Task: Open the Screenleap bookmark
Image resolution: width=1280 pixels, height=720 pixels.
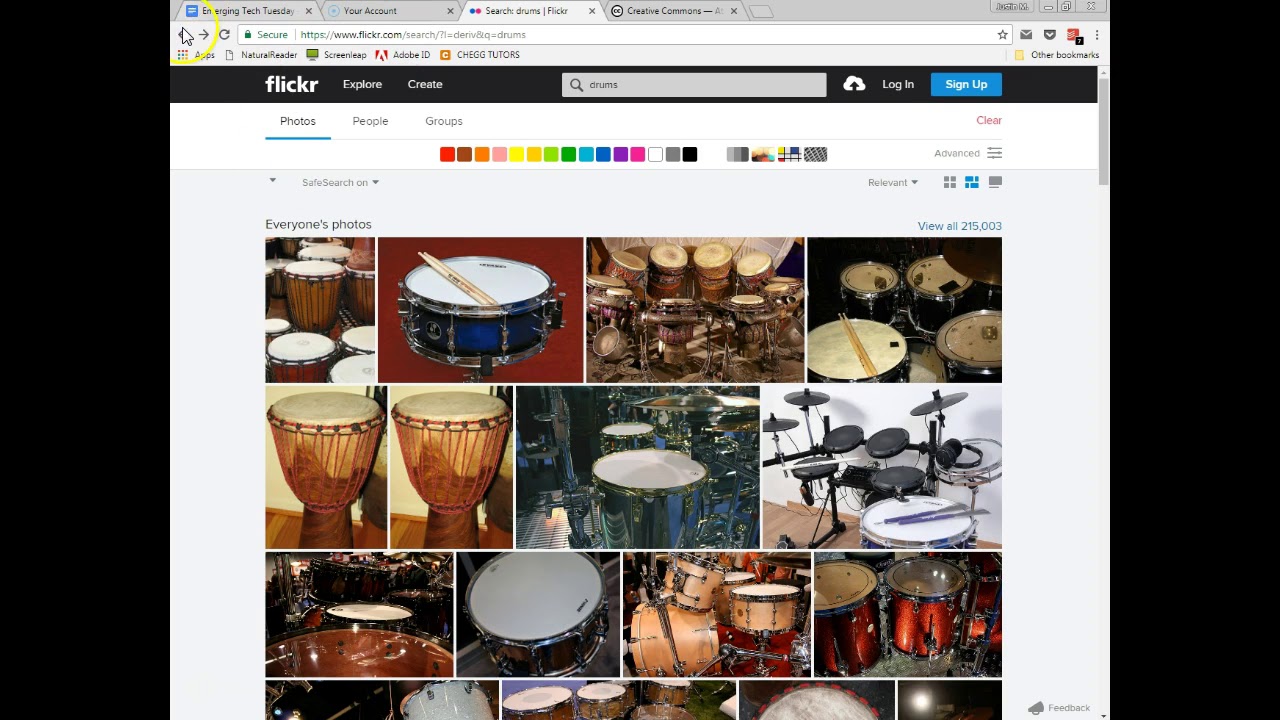Action: pyautogui.click(x=337, y=55)
